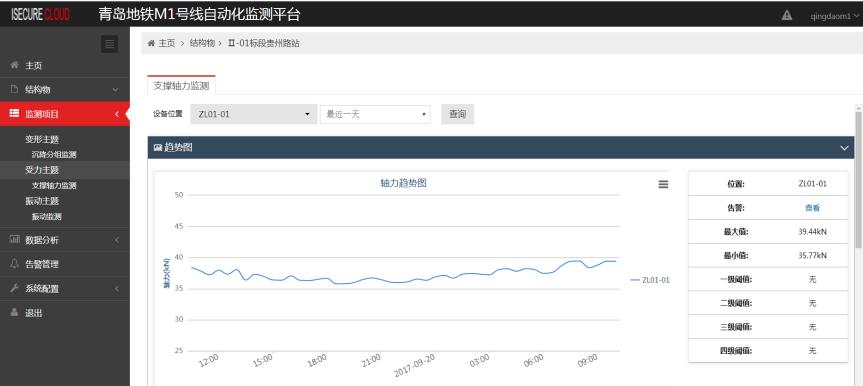Collapse the 监测项目 menu chevron
Image resolution: width=863 pixels, height=386 pixels.
click(117, 114)
